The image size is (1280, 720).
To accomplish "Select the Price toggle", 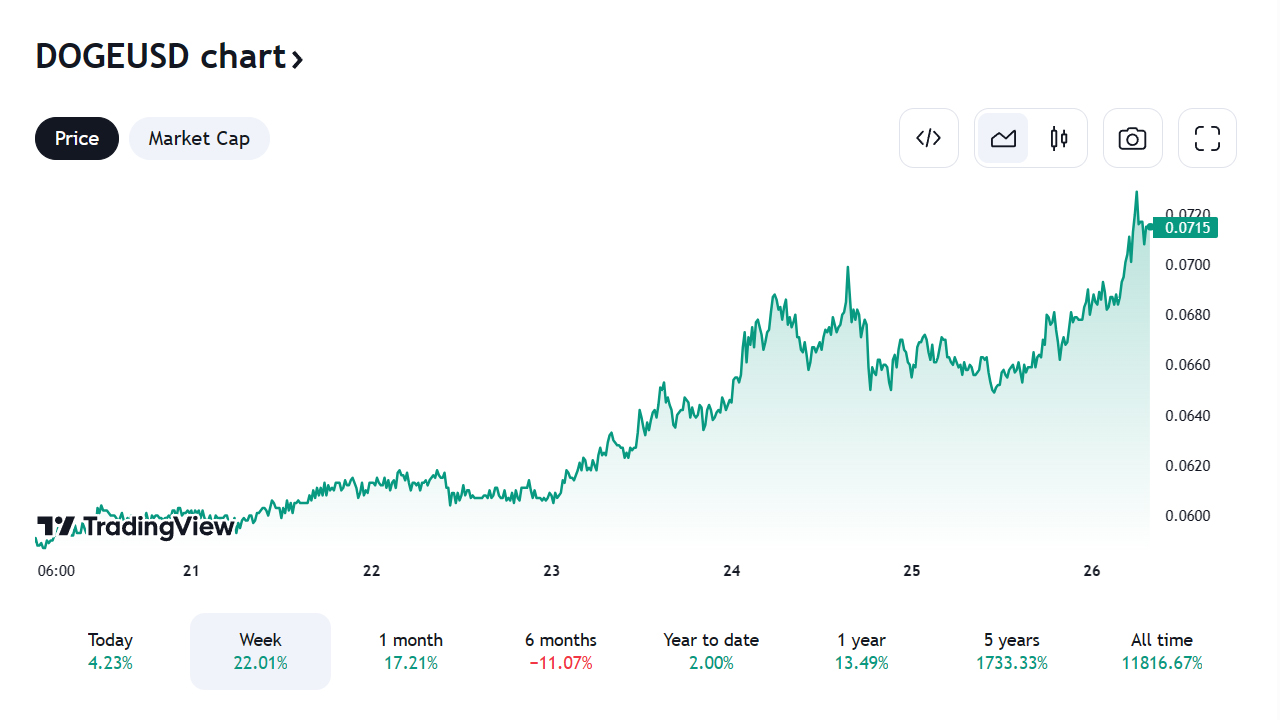I will [x=77, y=138].
